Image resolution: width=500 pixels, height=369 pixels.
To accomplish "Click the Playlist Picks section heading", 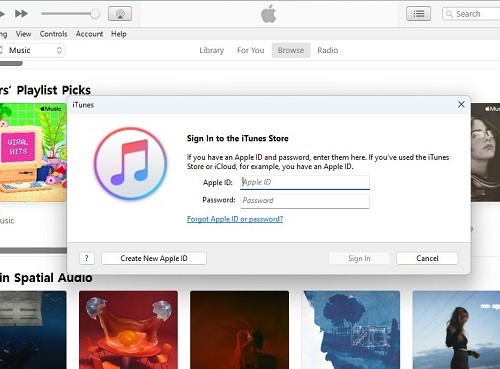I will (x=45, y=90).
